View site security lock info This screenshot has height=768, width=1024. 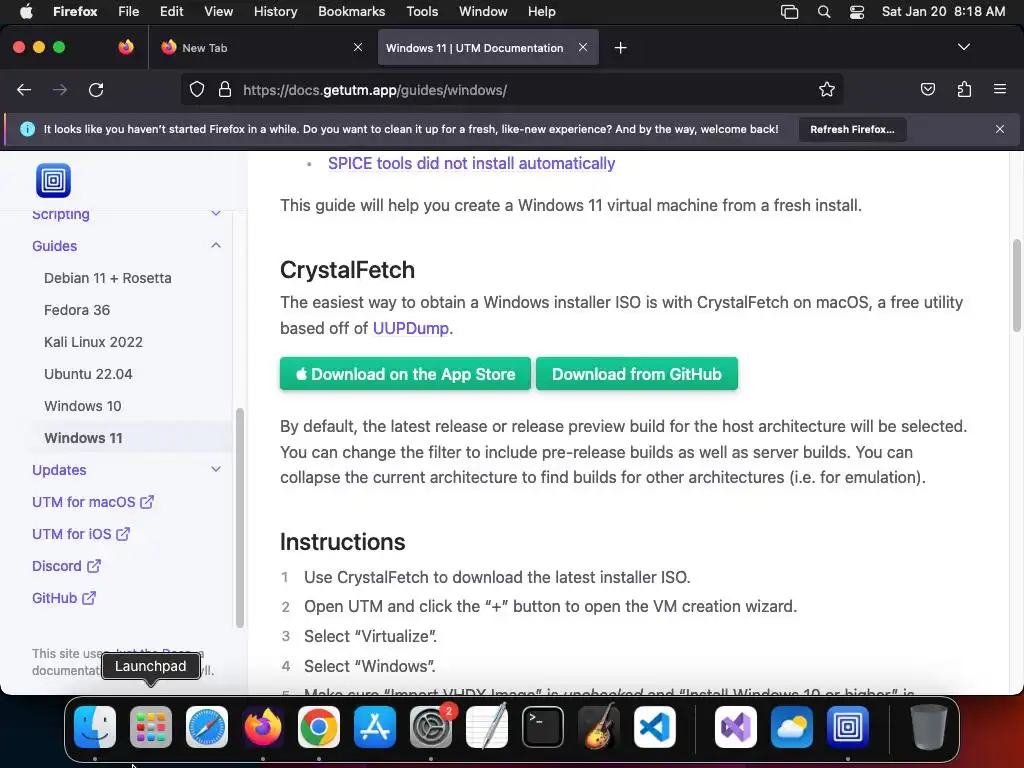tap(225, 89)
